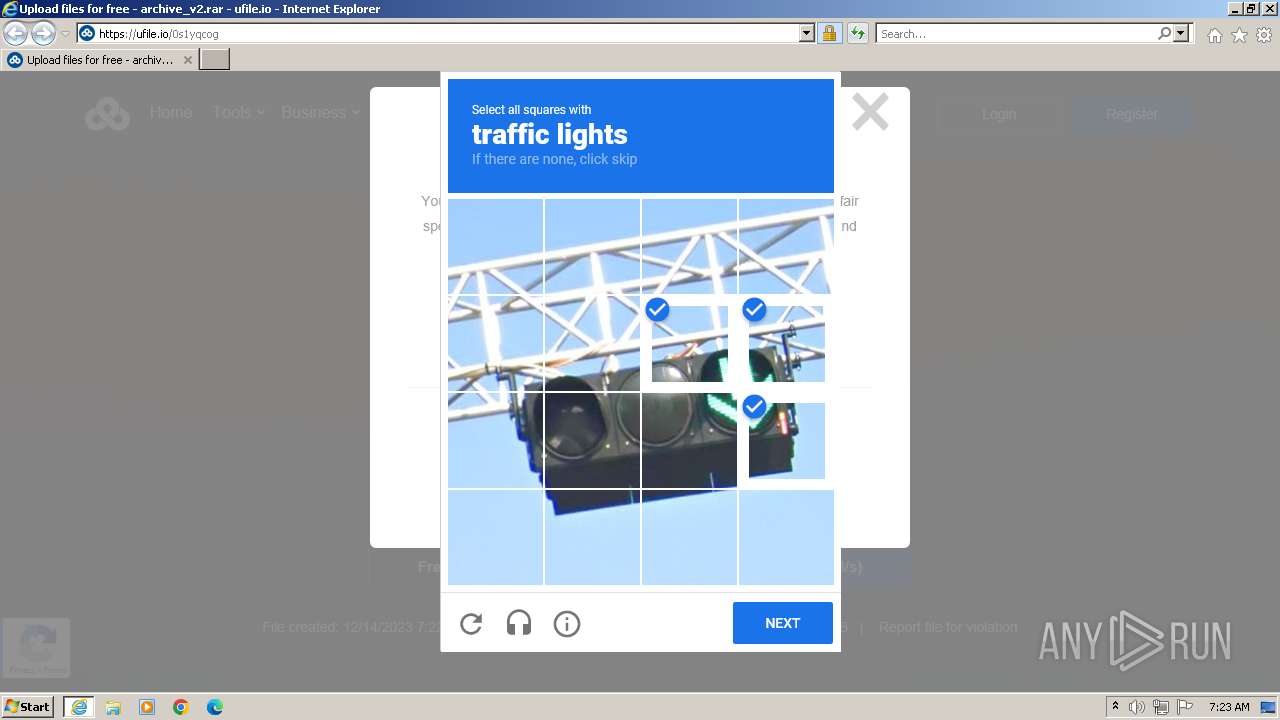This screenshot has width=1280, height=720.
Task: Open Internet Explorer taskbar icon
Action: coord(78,707)
